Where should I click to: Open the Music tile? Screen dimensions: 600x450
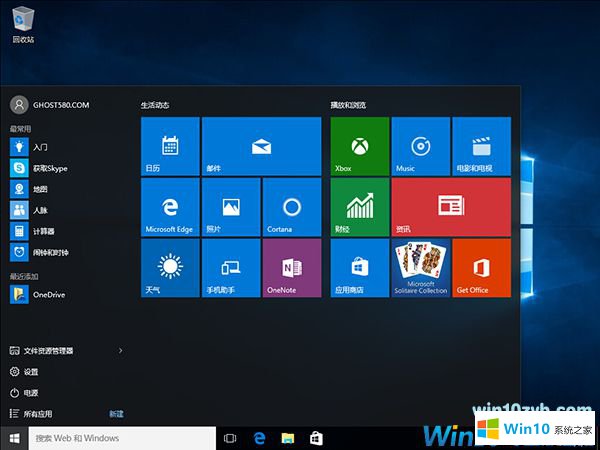coord(421,146)
